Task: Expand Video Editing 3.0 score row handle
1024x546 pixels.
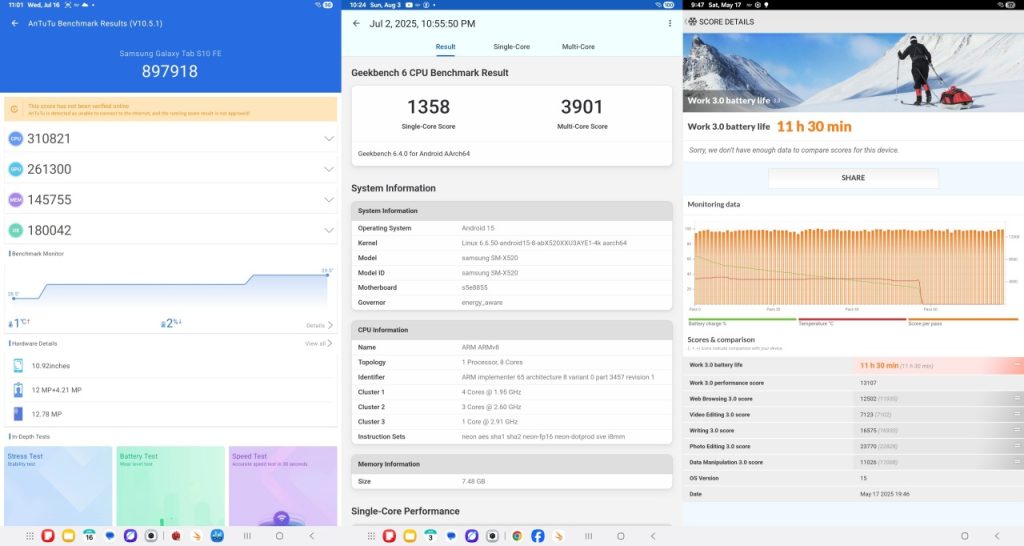Action: point(1017,414)
